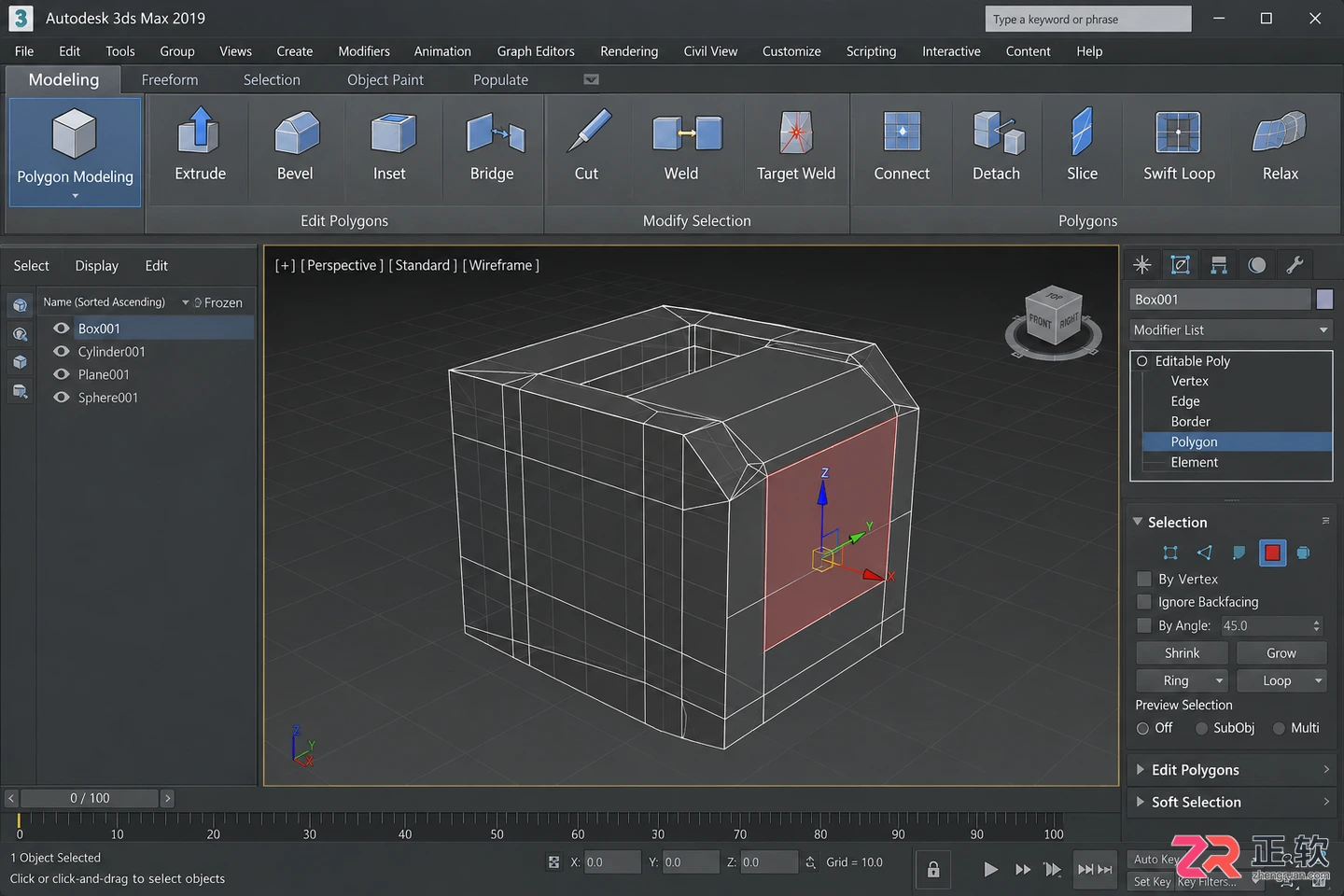Enable the By Vertex checkbox
1344x896 pixels.
pyautogui.click(x=1144, y=579)
